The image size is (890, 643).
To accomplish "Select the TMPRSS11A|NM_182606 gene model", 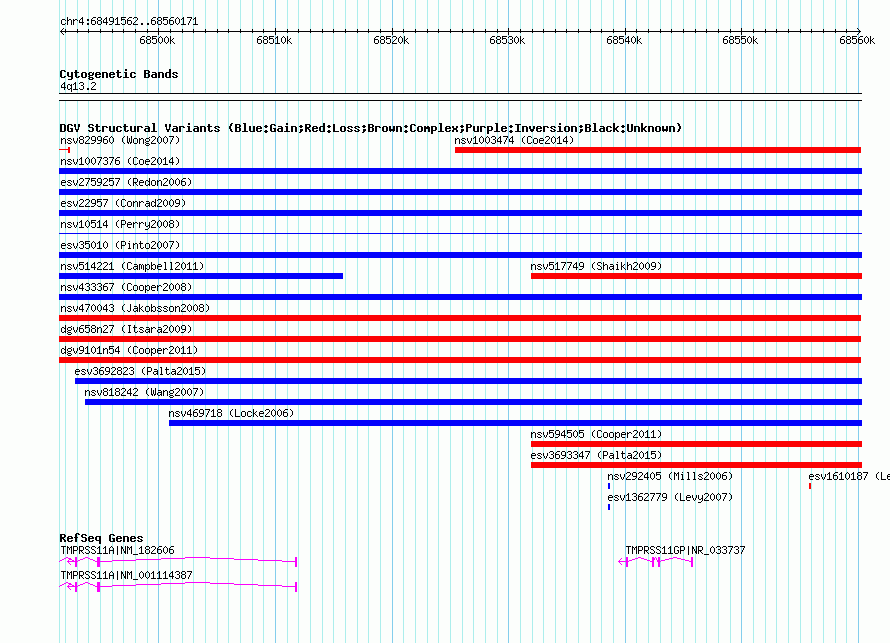I will [178, 562].
